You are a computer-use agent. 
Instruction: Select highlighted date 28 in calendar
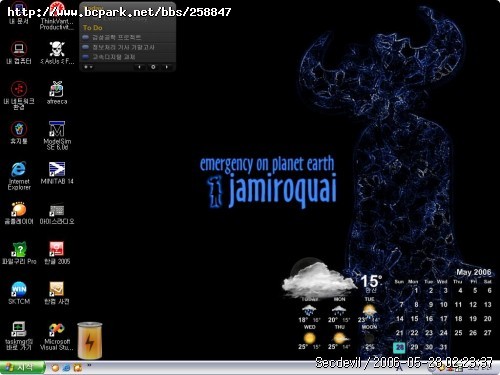[x=399, y=347]
